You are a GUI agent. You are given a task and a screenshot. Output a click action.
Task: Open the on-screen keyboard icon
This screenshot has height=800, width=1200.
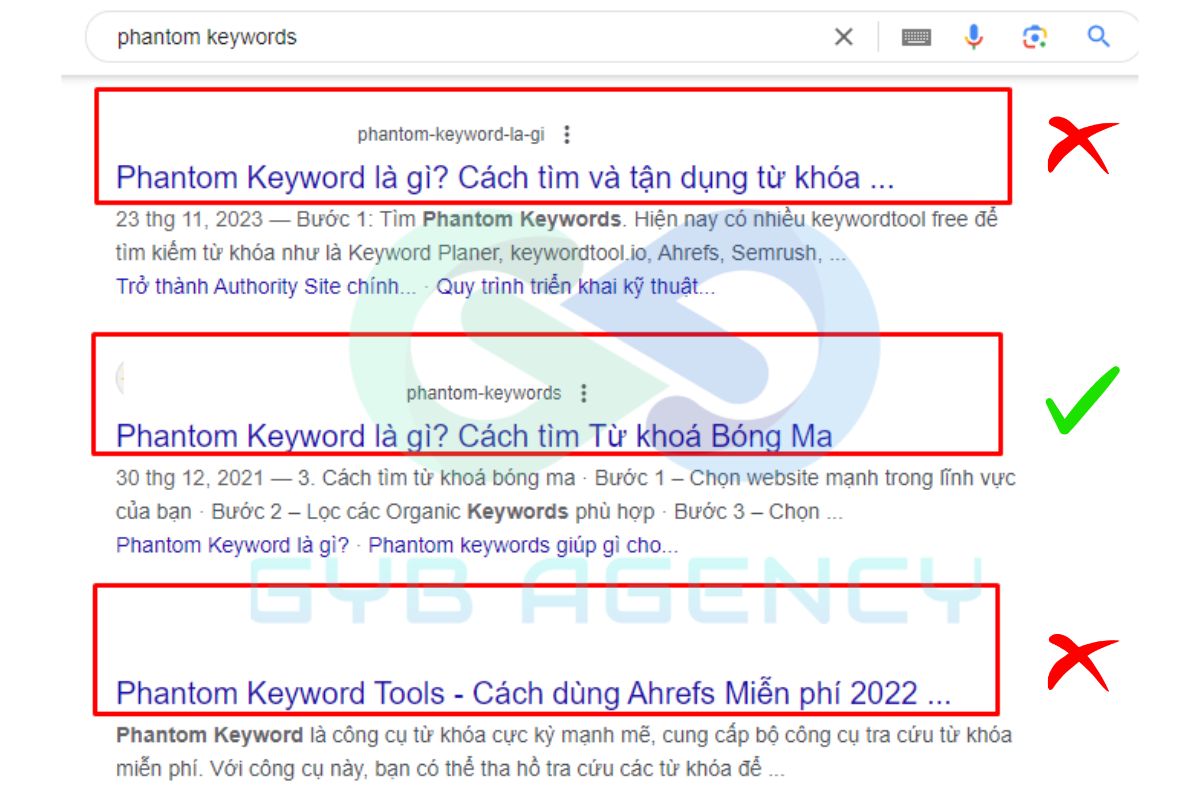click(x=916, y=37)
